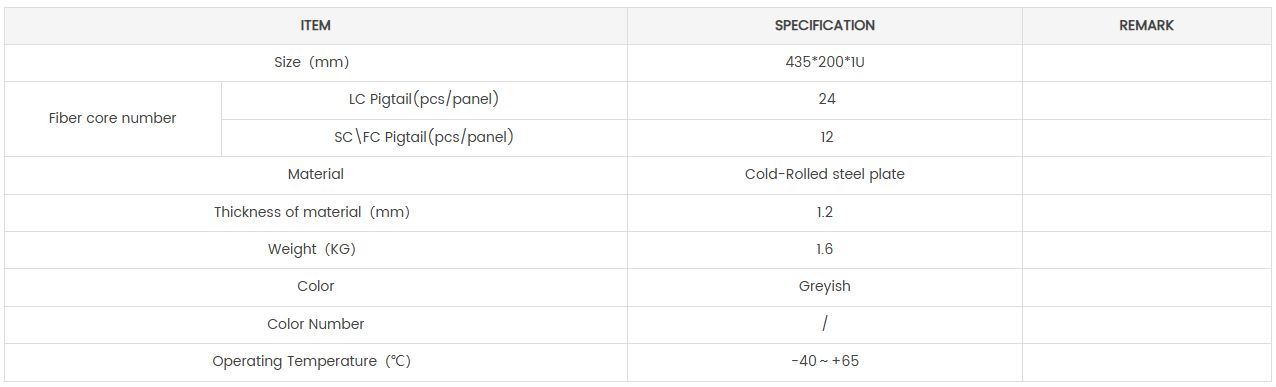Click the ITEM column header
1276x387 pixels.
click(x=315, y=26)
